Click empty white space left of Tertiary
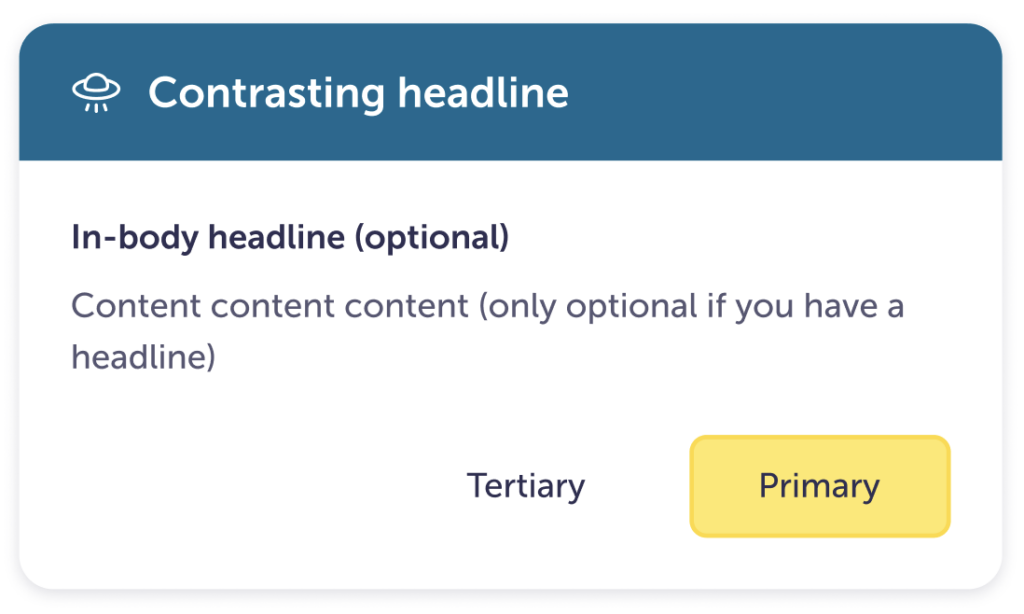This screenshot has width=1024, height=614. [x=250, y=486]
